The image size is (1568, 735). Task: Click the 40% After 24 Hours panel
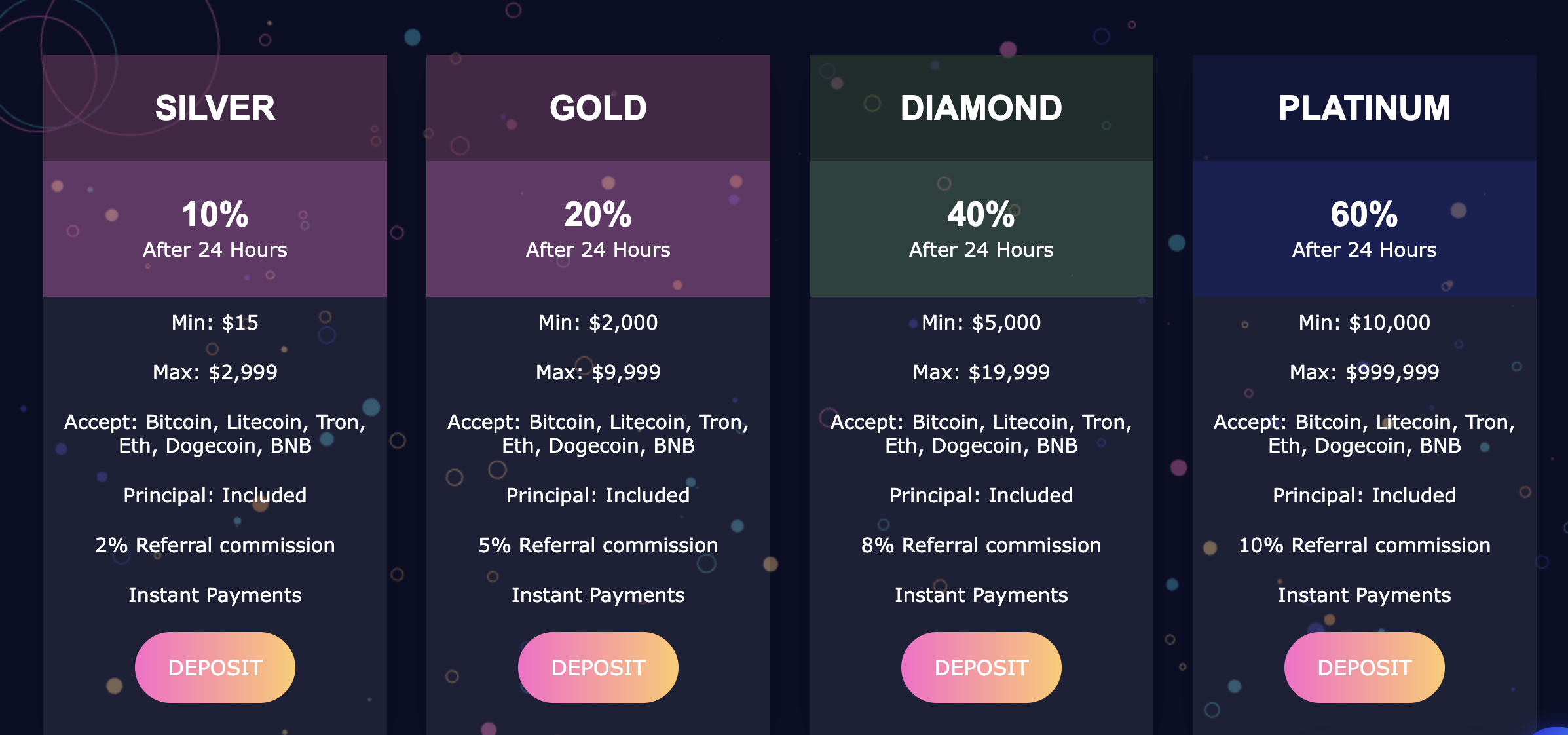click(981, 229)
